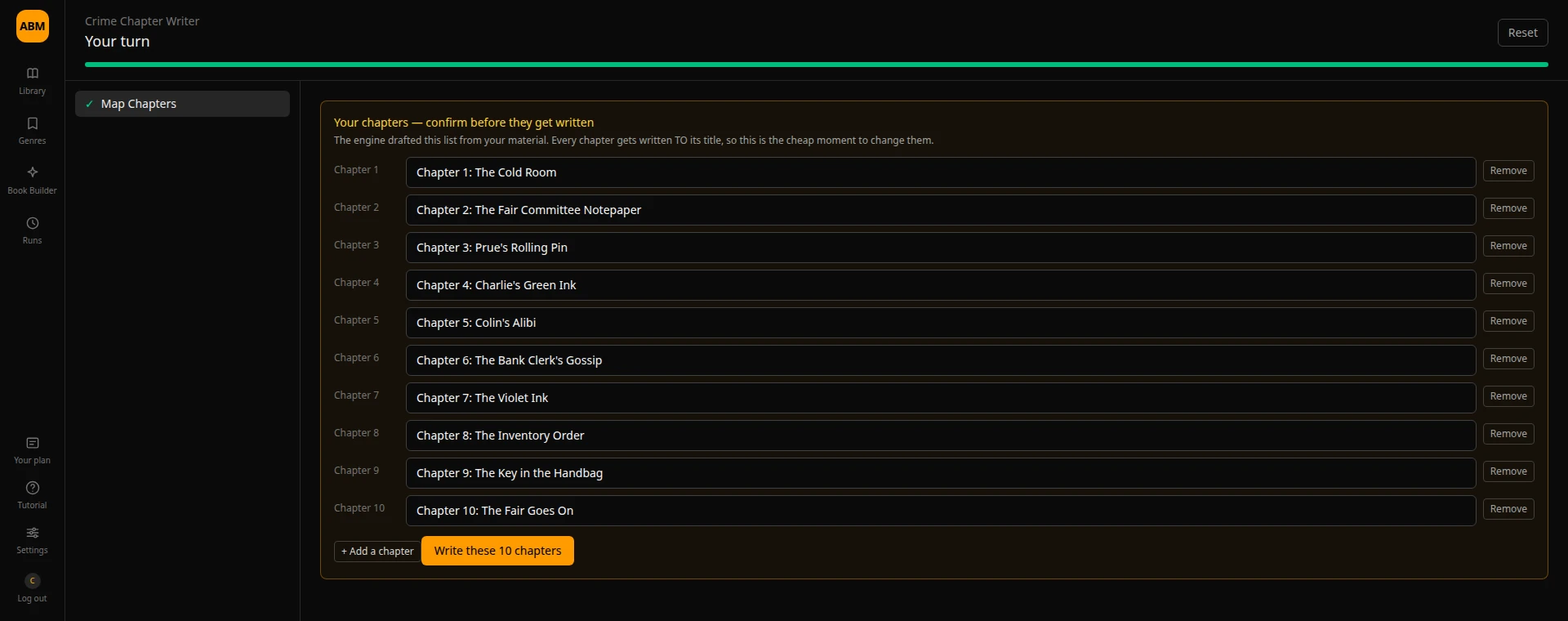
Task: Remove Chapter 4: Charlie's Green Ink
Action: (1508, 284)
